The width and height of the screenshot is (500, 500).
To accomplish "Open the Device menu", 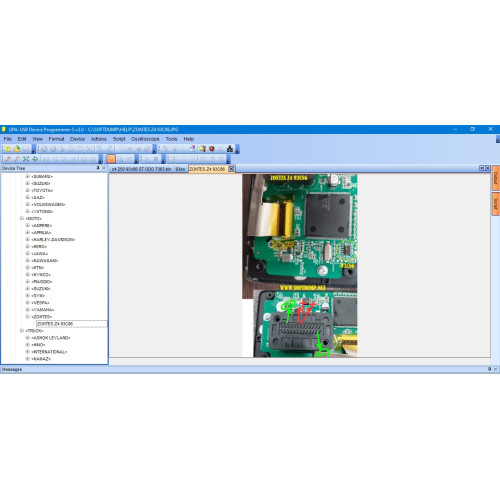I will (77, 139).
